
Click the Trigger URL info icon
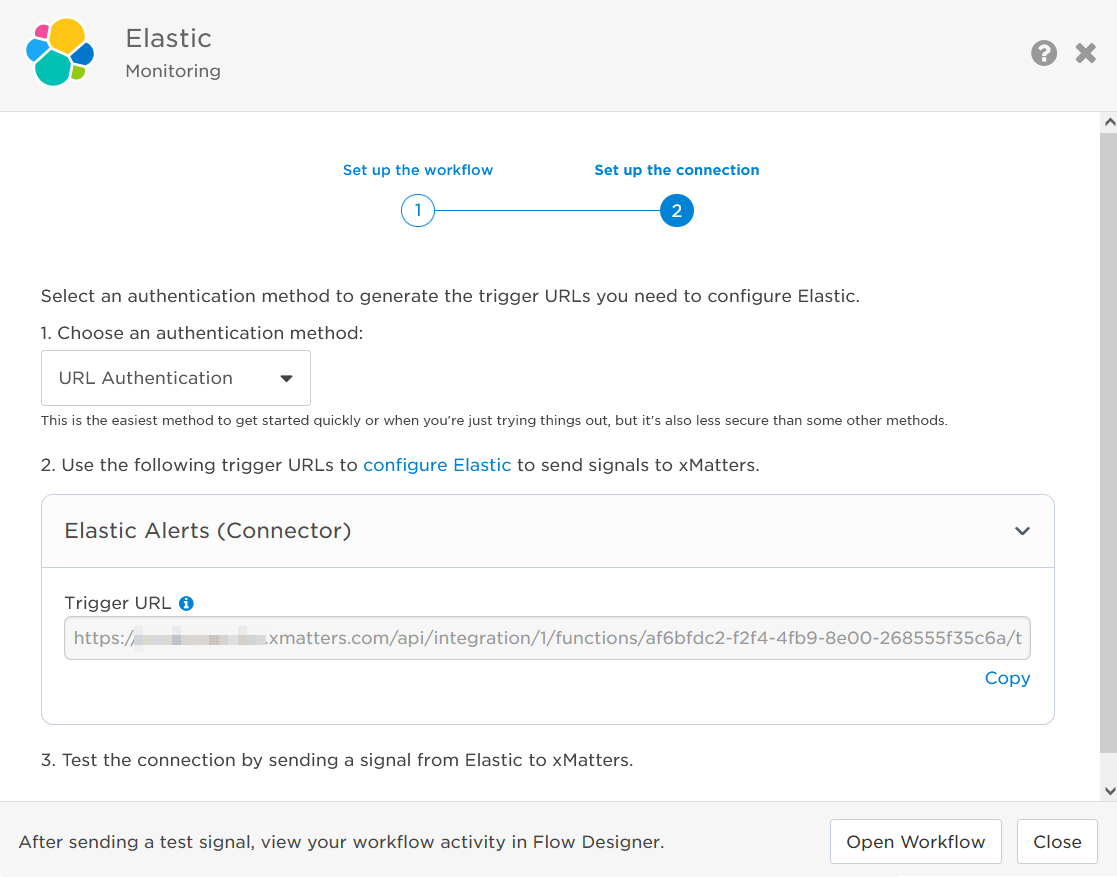click(186, 603)
